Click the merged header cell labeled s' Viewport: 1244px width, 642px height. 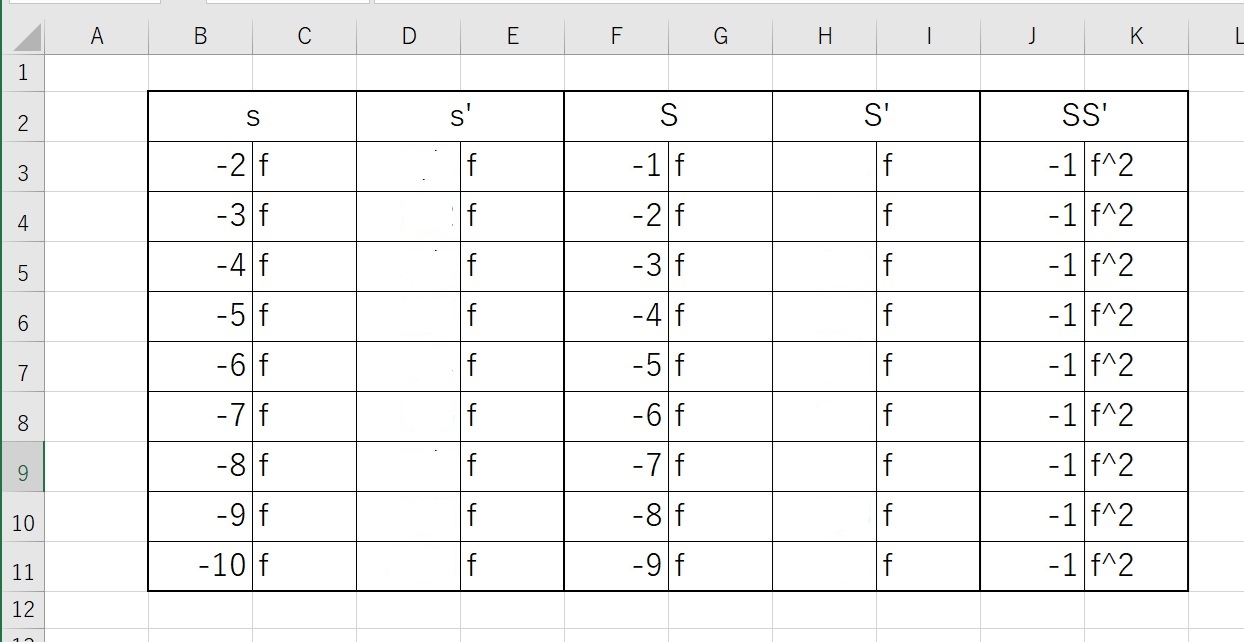[x=460, y=116]
